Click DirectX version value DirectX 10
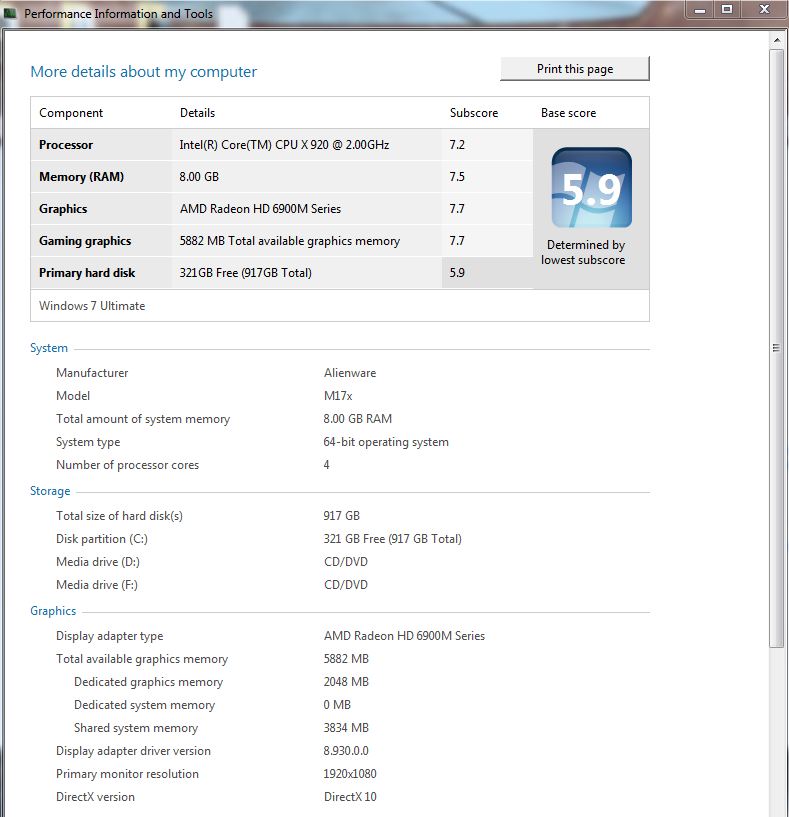The width and height of the screenshot is (789, 817). tap(350, 797)
